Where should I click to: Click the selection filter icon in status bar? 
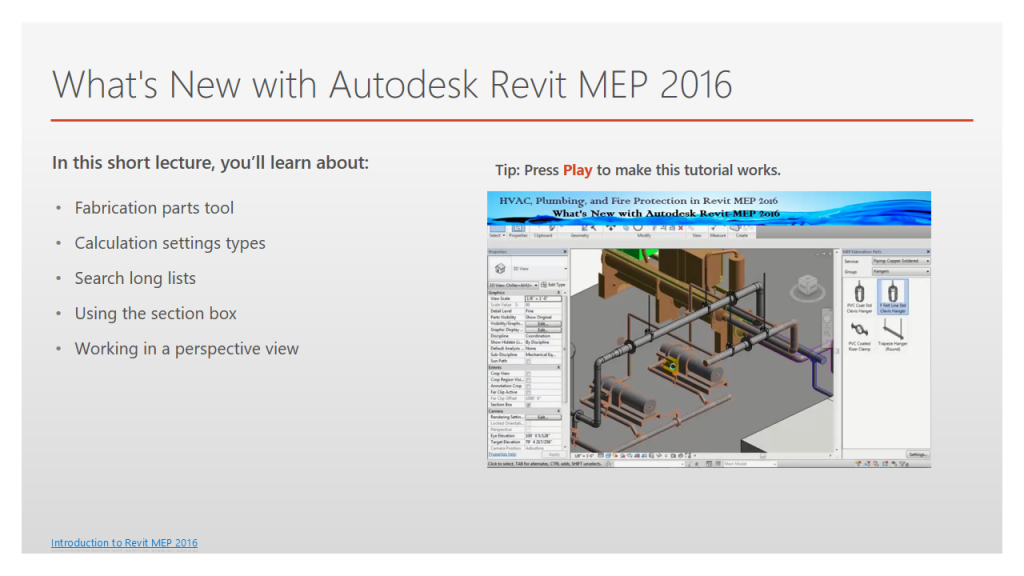[904, 464]
